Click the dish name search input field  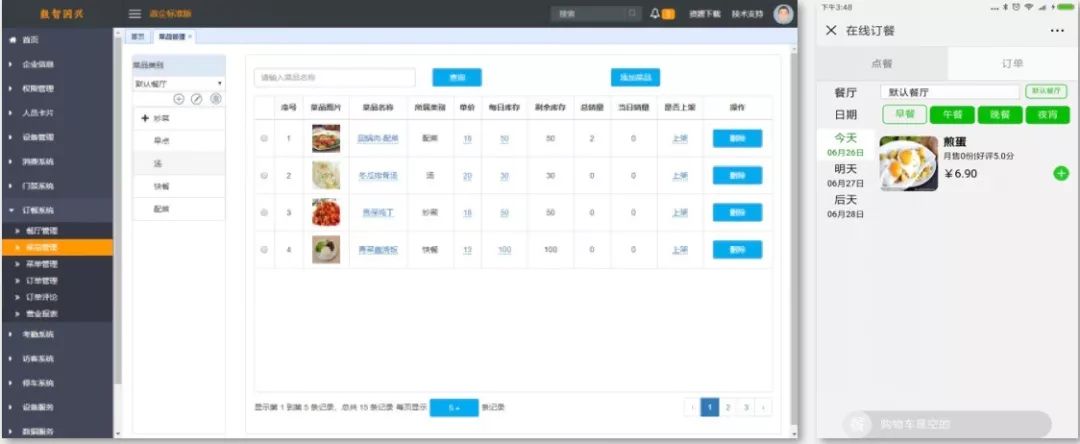pyautogui.click(x=335, y=77)
